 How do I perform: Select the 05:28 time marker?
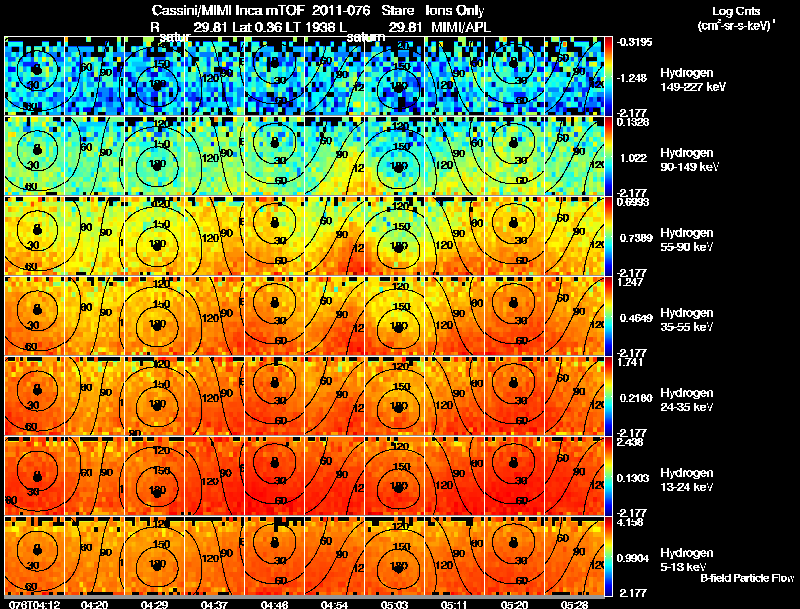tap(574, 605)
